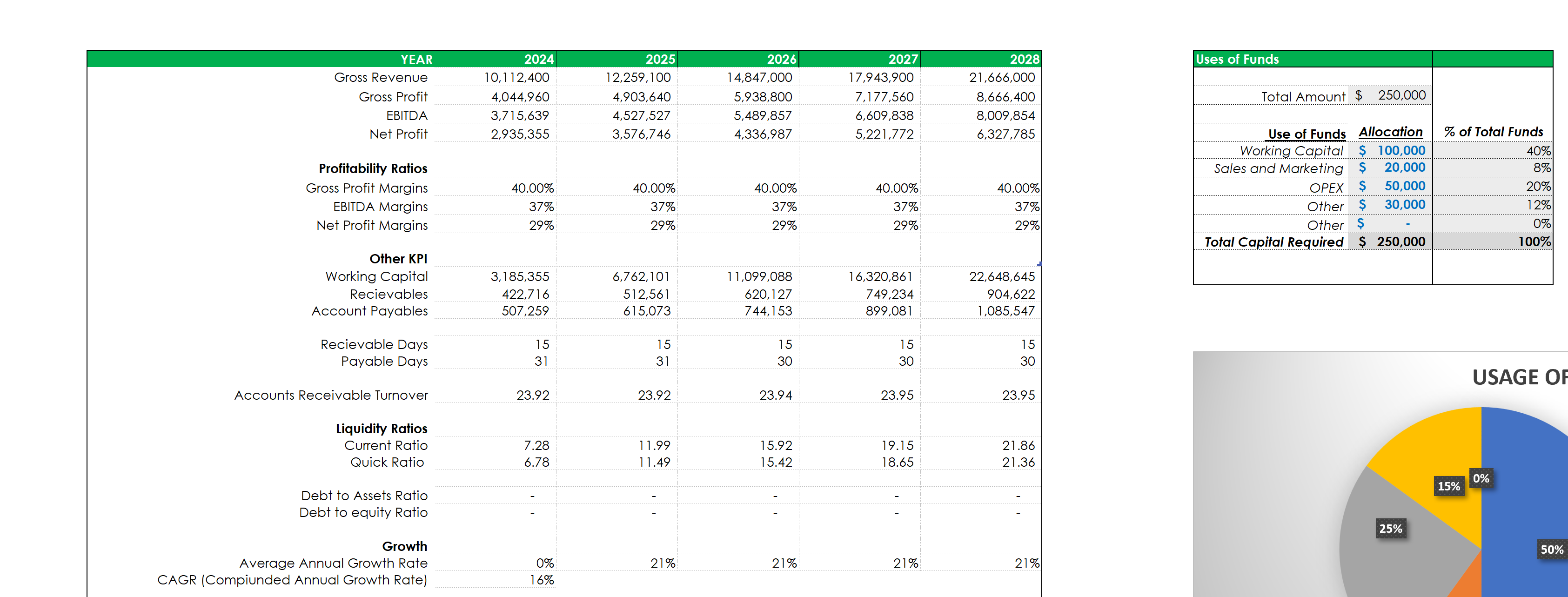Select the 0% pie data label
The width and height of the screenshot is (1568, 597).
click(x=1481, y=478)
